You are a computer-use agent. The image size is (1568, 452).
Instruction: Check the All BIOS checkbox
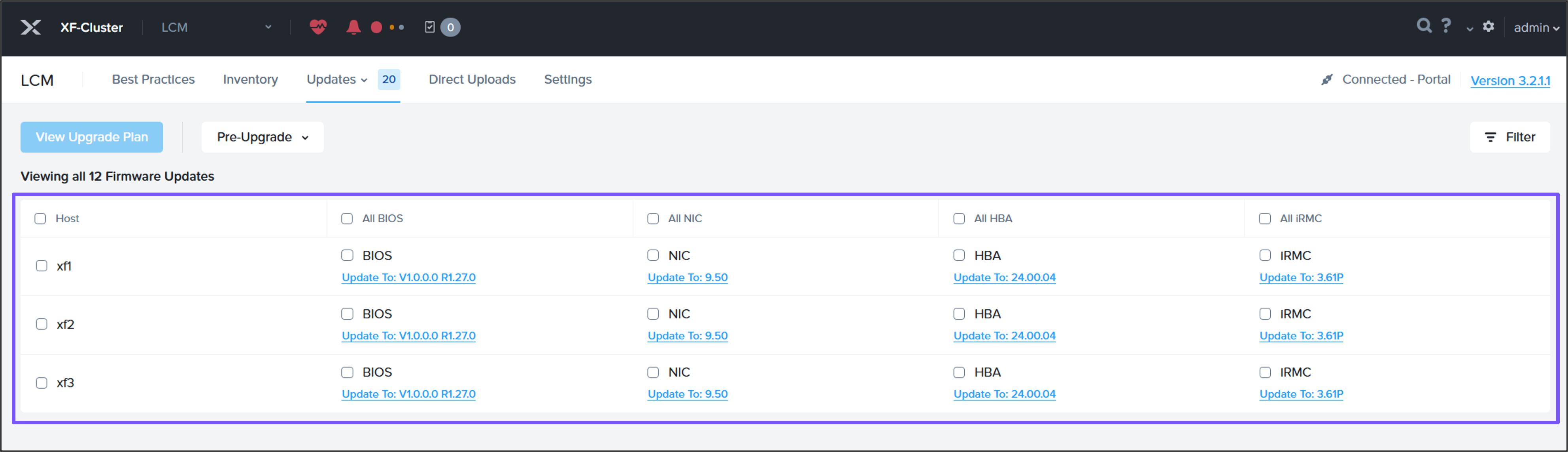click(x=347, y=219)
